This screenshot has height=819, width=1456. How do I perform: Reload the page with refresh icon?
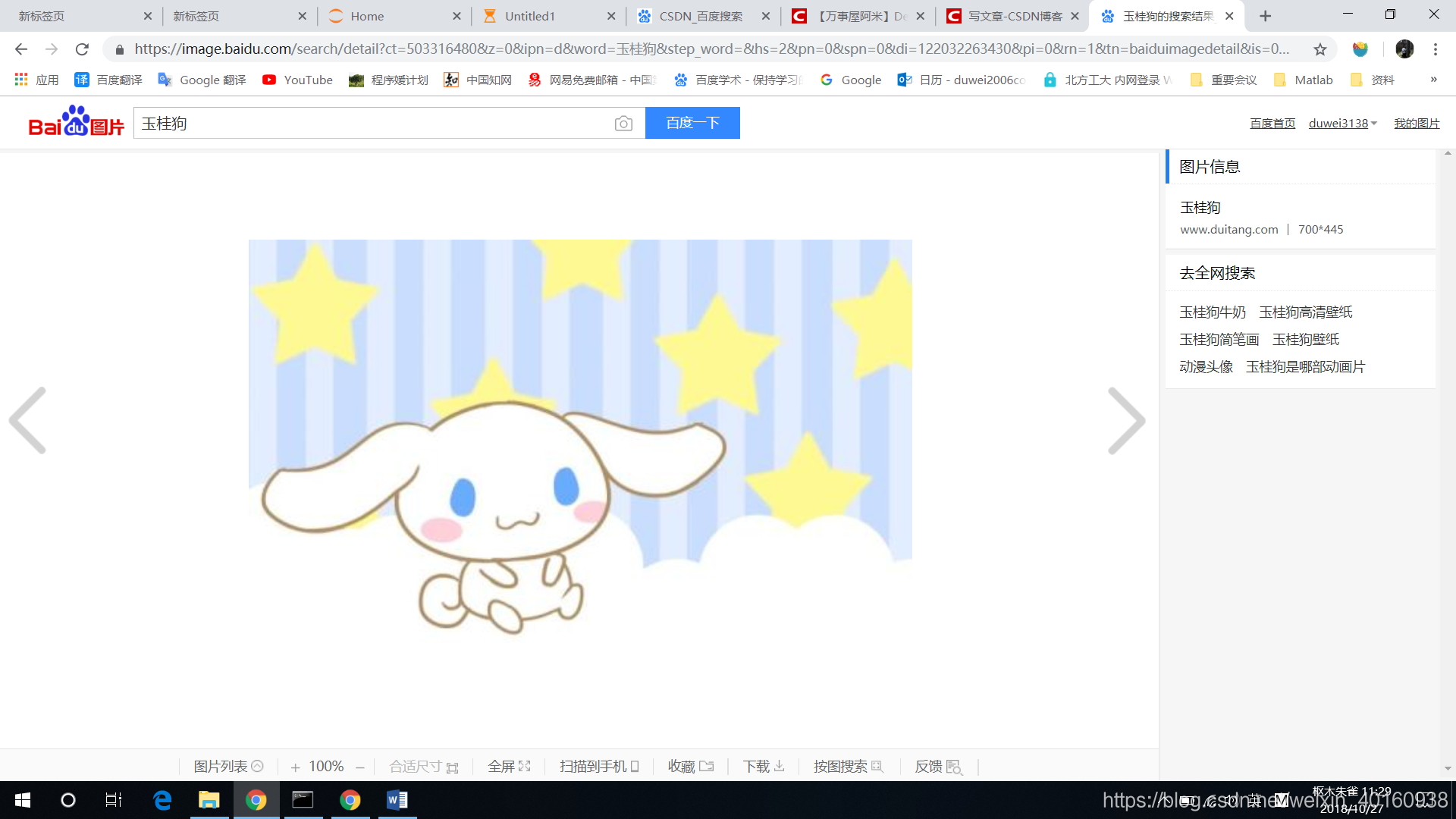pos(82,49)
